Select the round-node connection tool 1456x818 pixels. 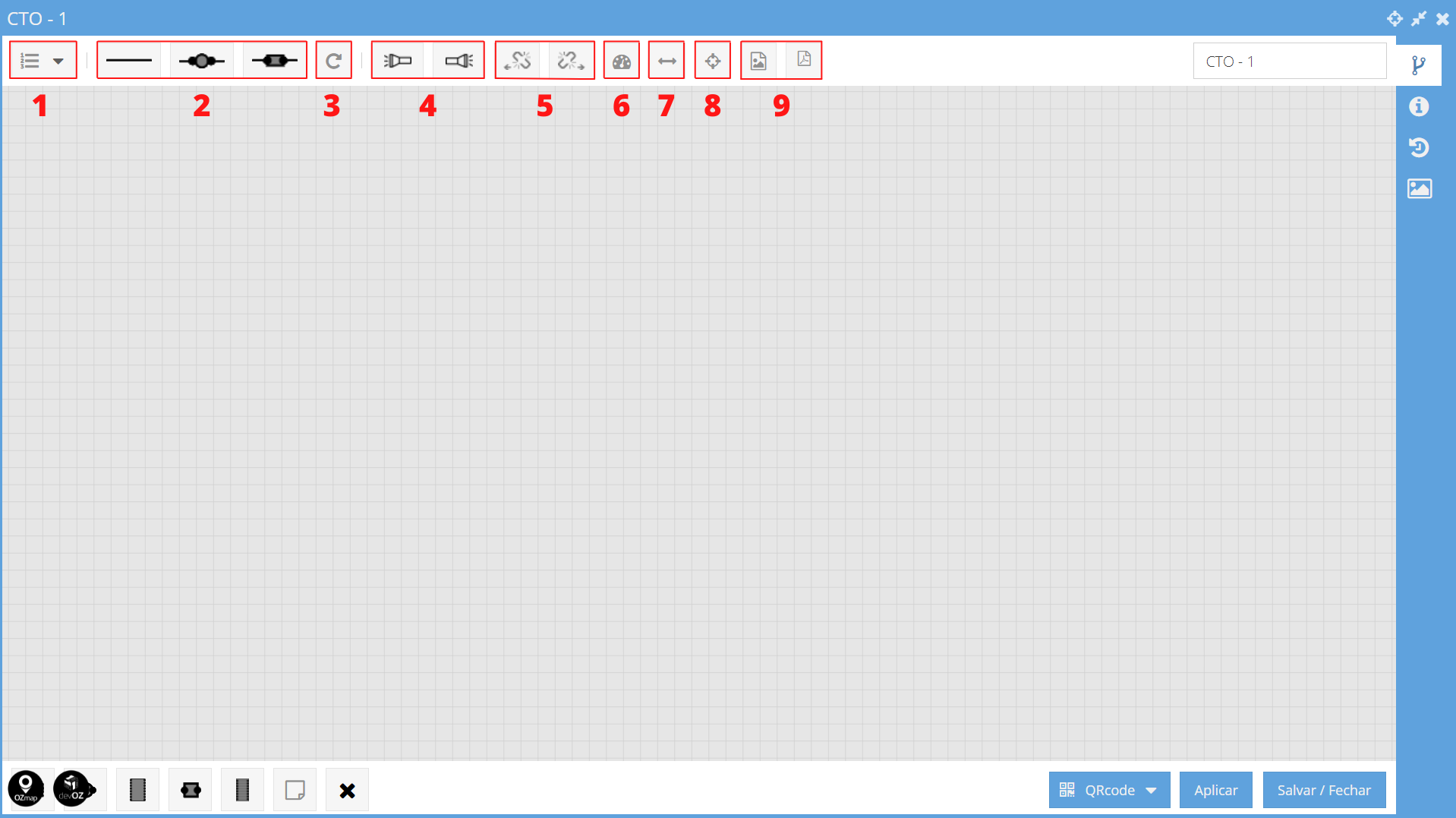click(202, 61)
